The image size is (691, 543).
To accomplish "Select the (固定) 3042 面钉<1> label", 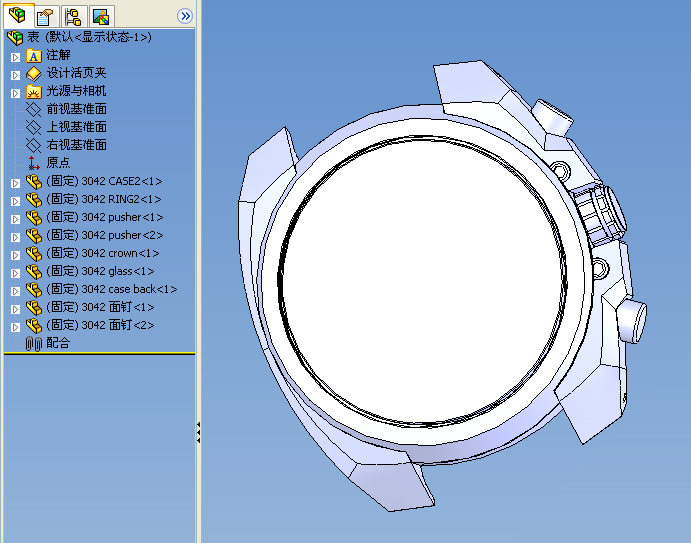I will (100, 307).
